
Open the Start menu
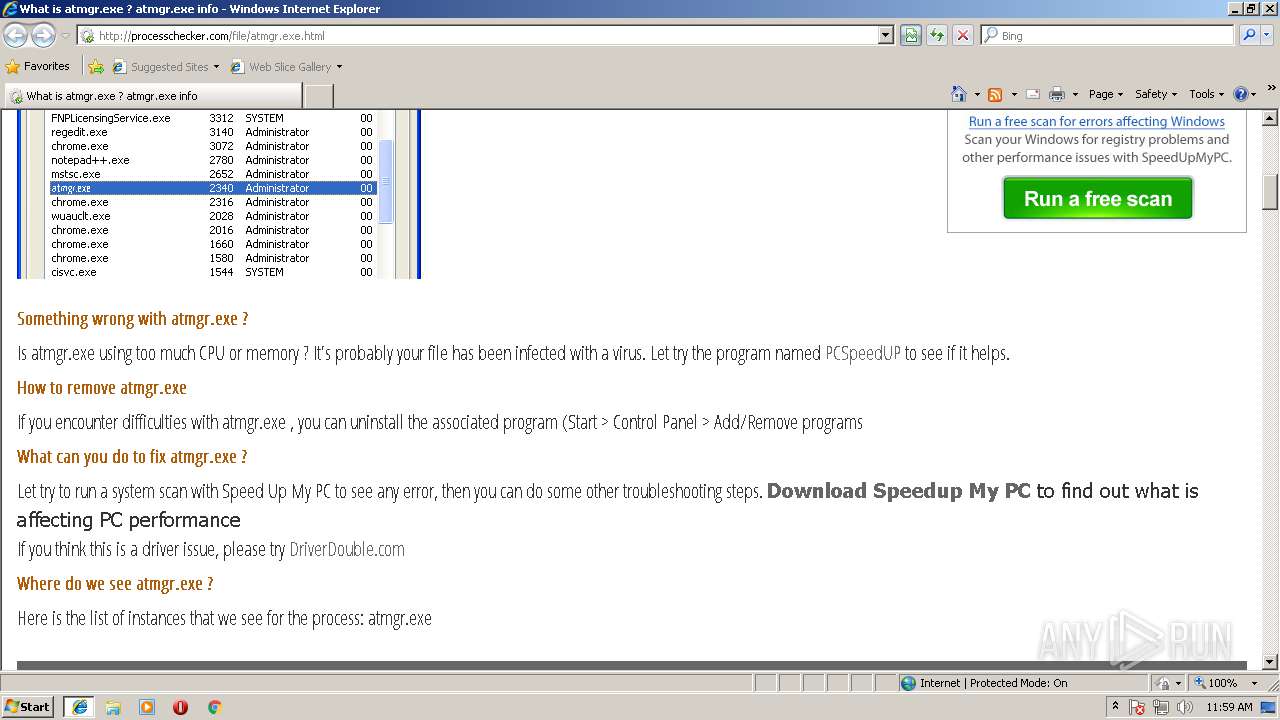(x=27, y=707)
